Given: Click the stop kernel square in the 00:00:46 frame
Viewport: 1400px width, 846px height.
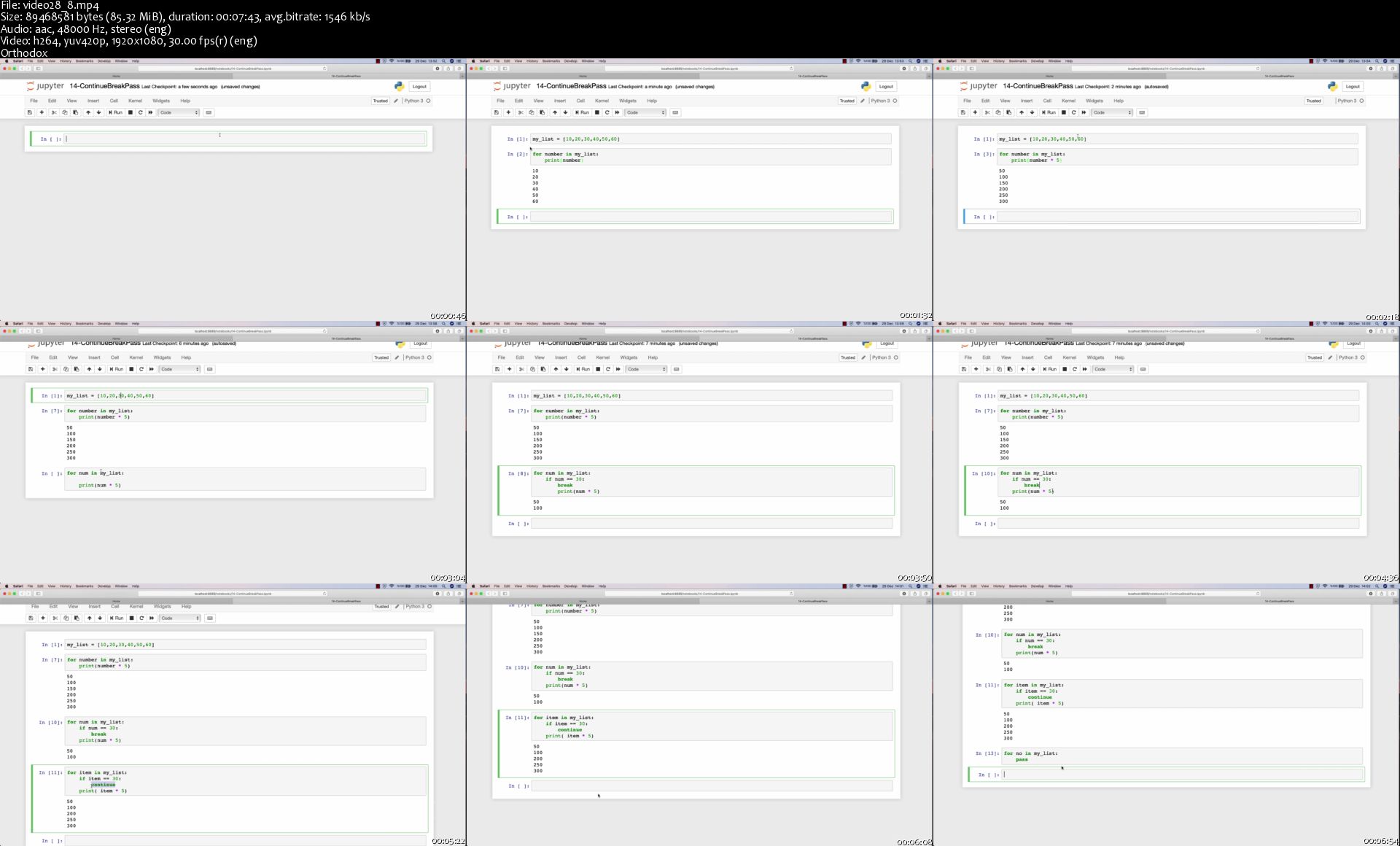Looking at the screenshot, I should (x=131, y=112).
